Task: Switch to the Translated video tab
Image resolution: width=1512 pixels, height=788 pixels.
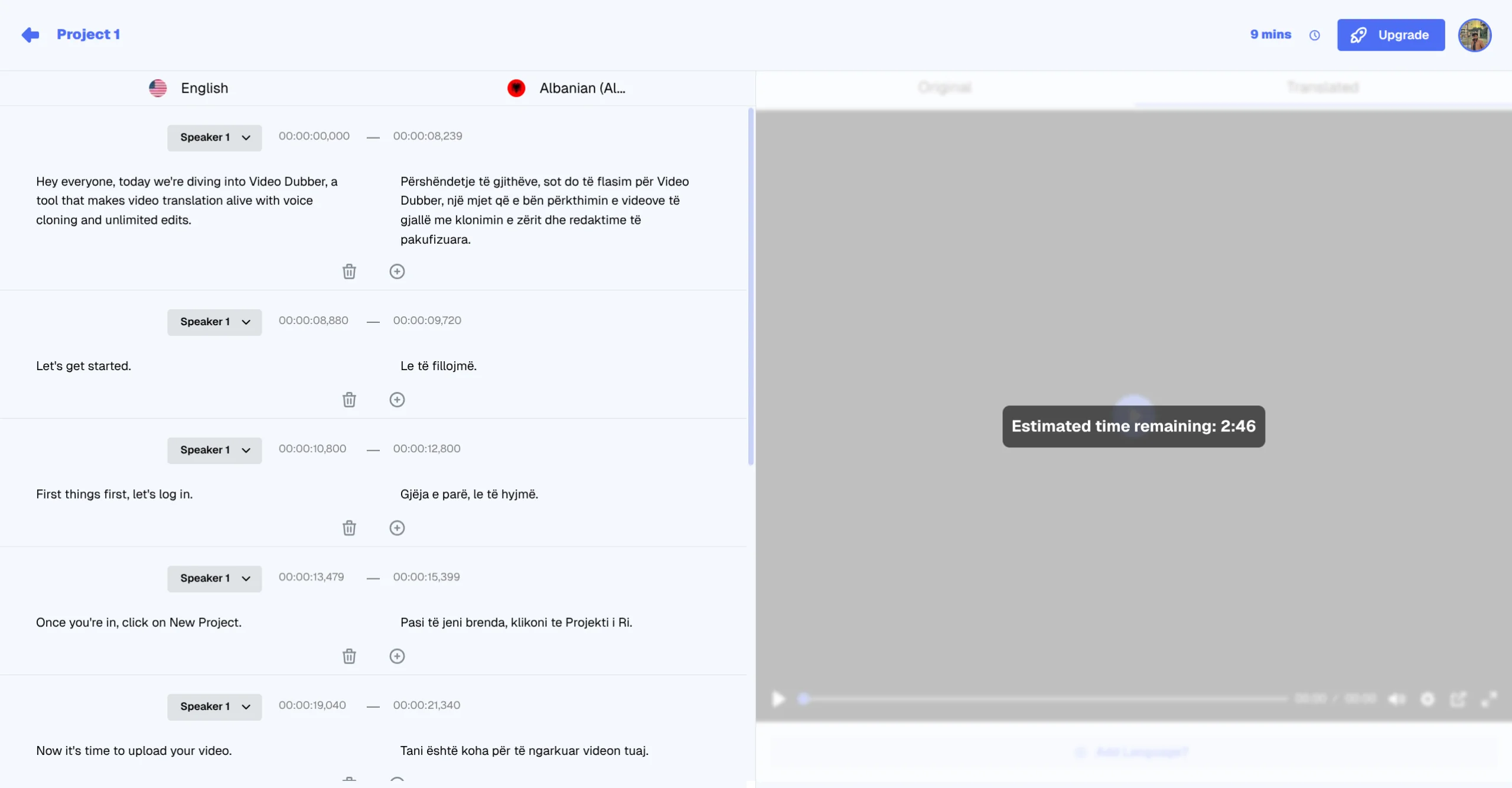Action: point(1322,88)
